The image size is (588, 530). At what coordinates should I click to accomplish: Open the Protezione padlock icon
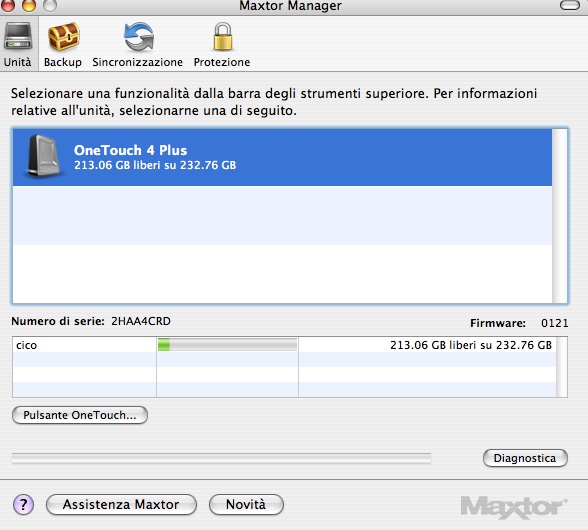(x=223, y=36)
